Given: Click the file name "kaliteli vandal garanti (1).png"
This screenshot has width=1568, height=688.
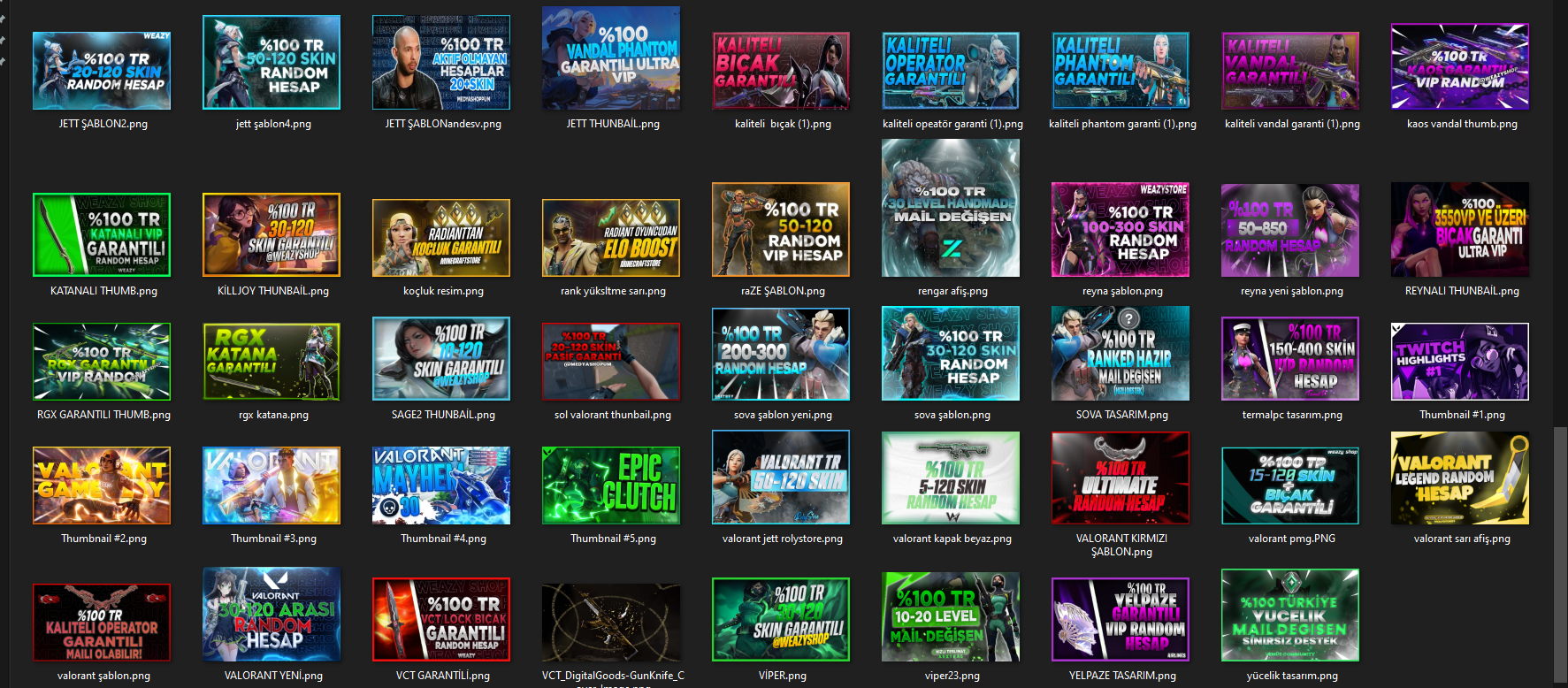Looking at the screenshot, I should pos(1292,124).
